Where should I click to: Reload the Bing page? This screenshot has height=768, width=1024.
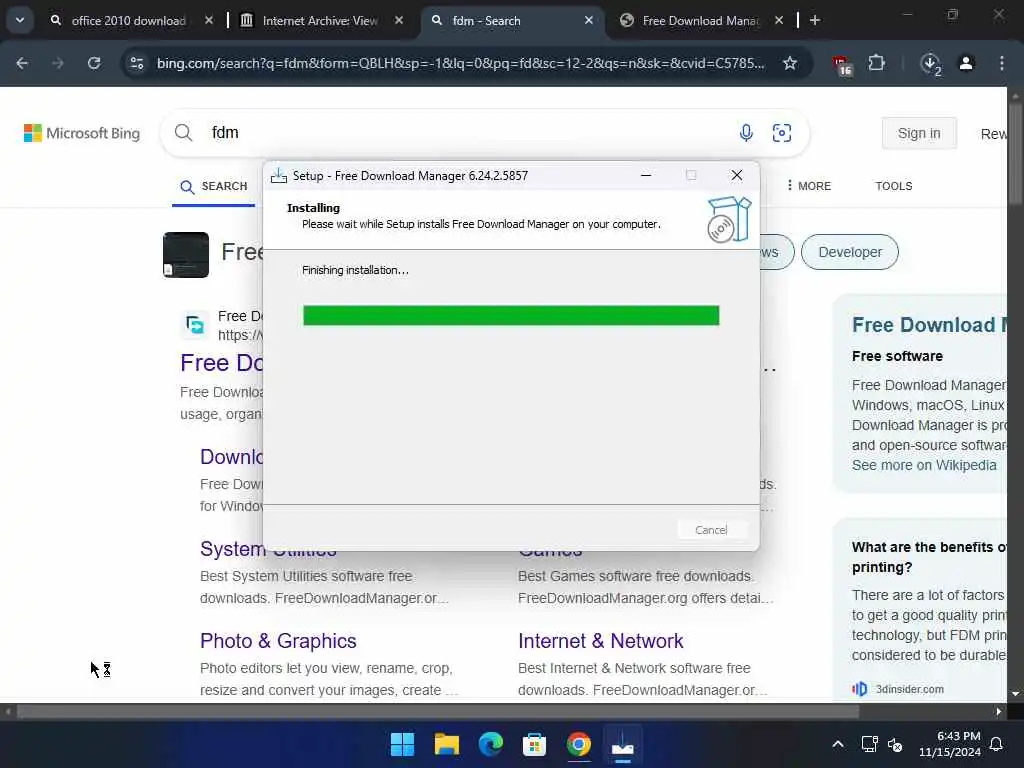coord(94,63)
